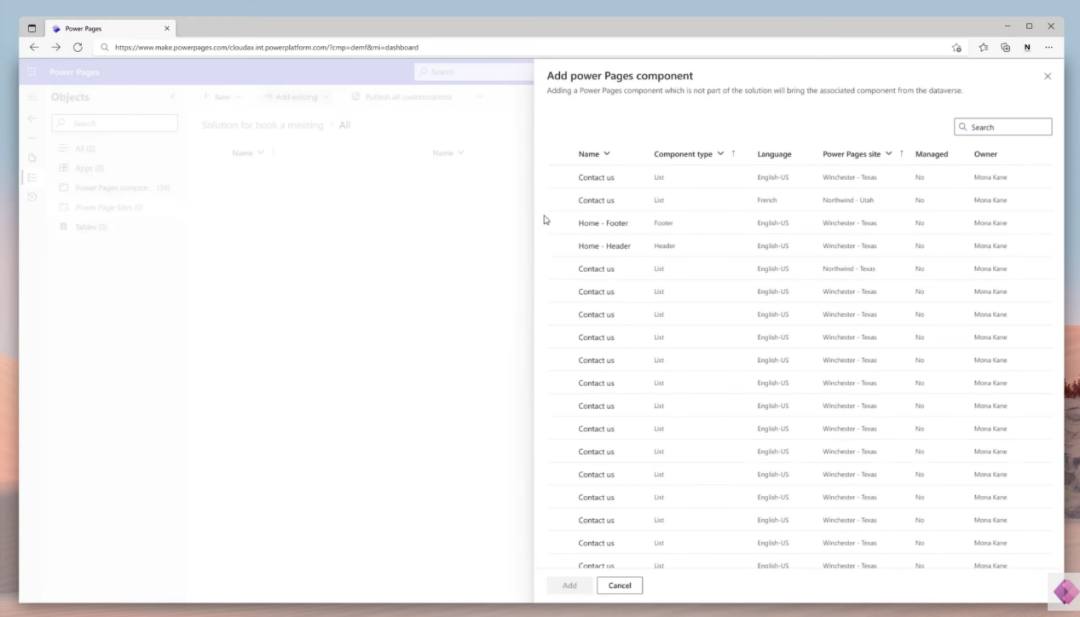1080x617 pixels.
Task: Click the Search box in the Objects pane
Action: [114, 123]
